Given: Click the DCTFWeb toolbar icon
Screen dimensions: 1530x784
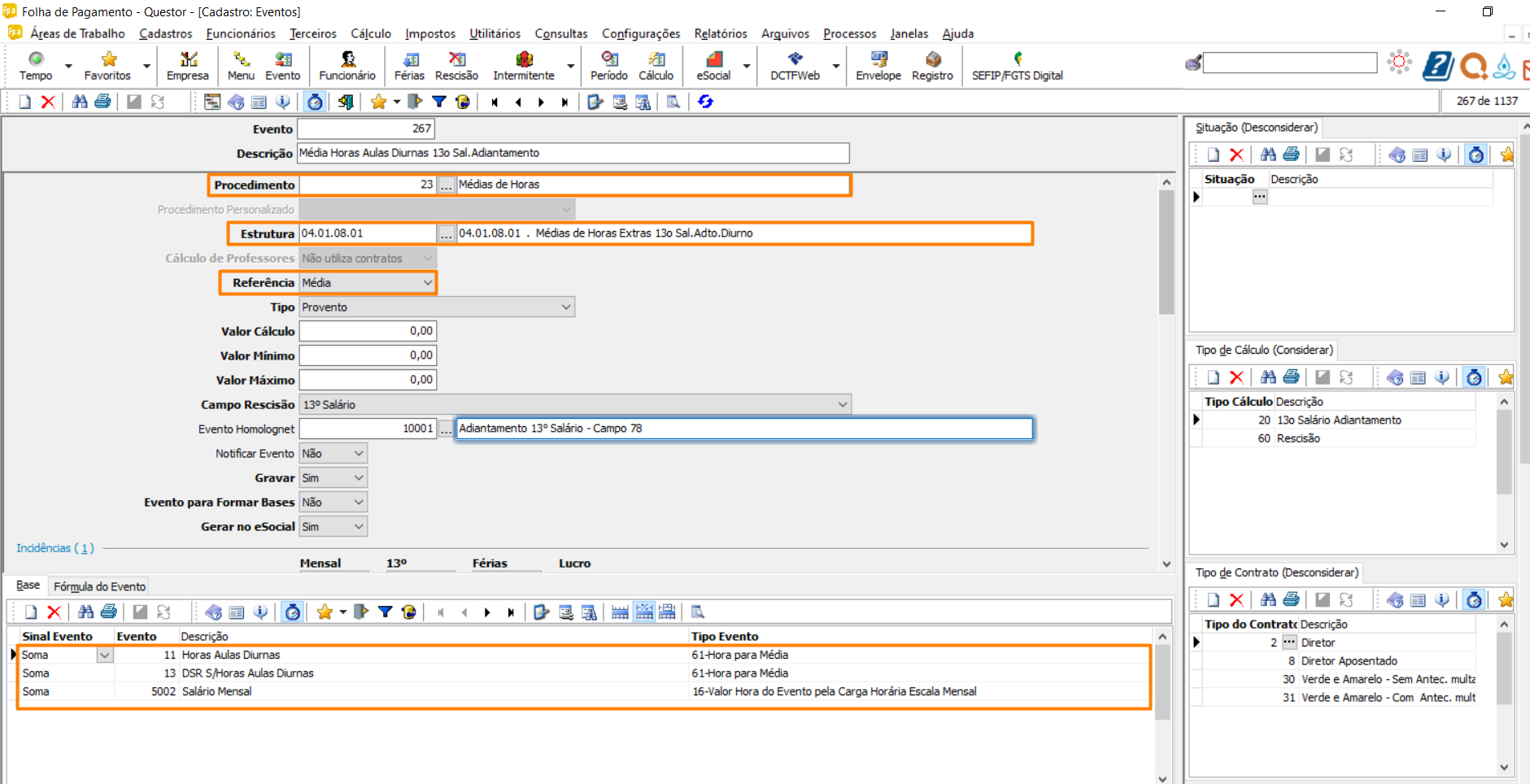Looking at the screenshot, I should (x=795, y=65).
